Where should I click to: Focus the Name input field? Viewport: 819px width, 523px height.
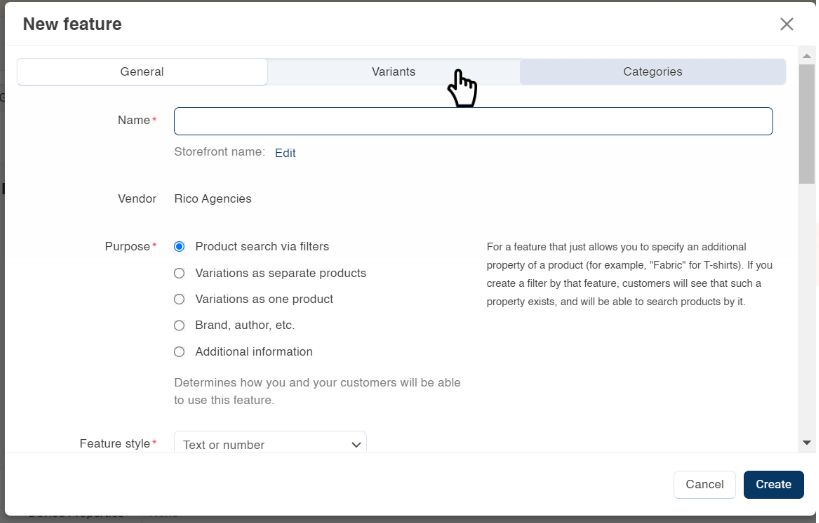(x=473, y=121)
